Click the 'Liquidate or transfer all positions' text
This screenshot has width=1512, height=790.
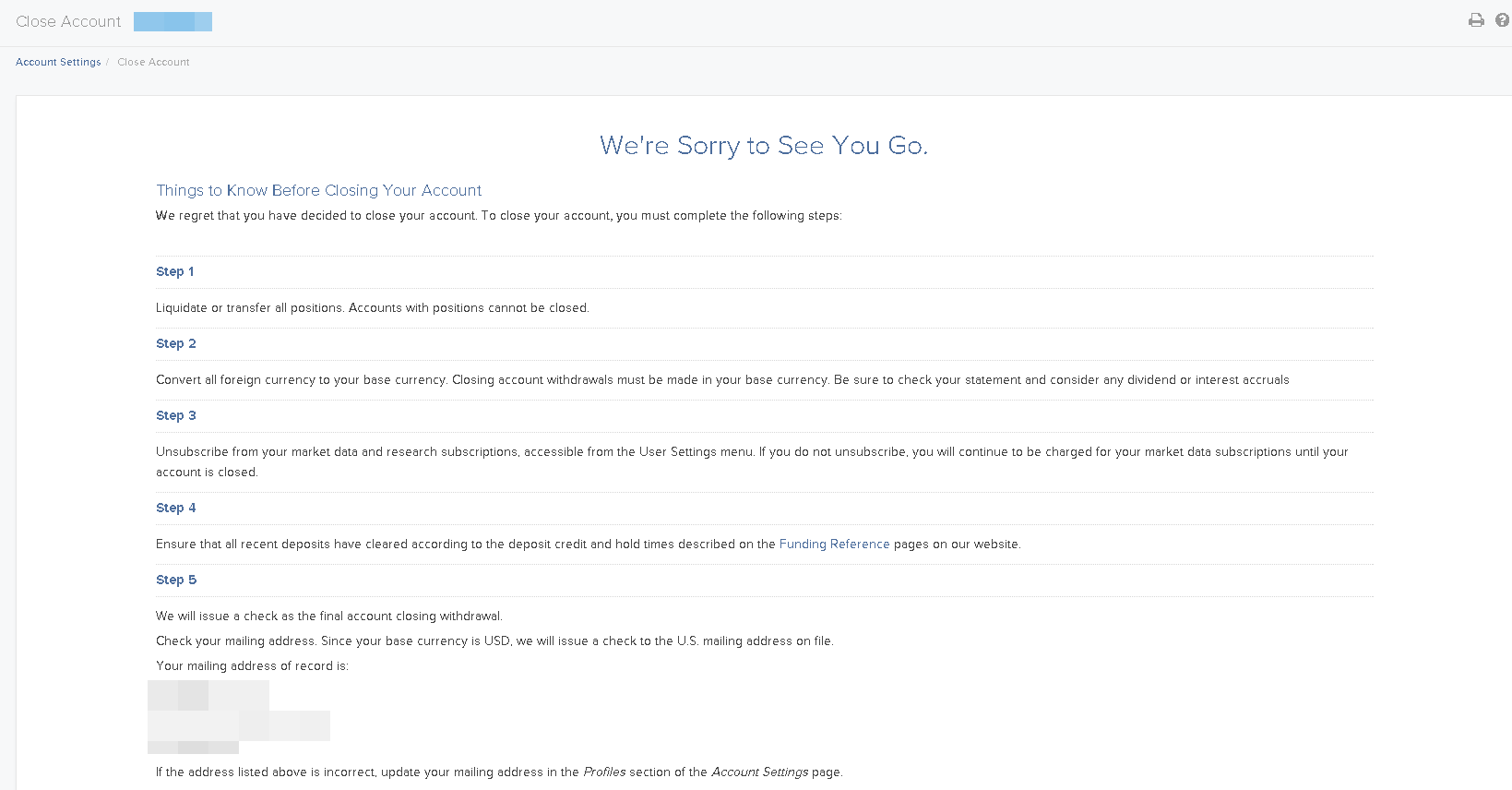372,307
